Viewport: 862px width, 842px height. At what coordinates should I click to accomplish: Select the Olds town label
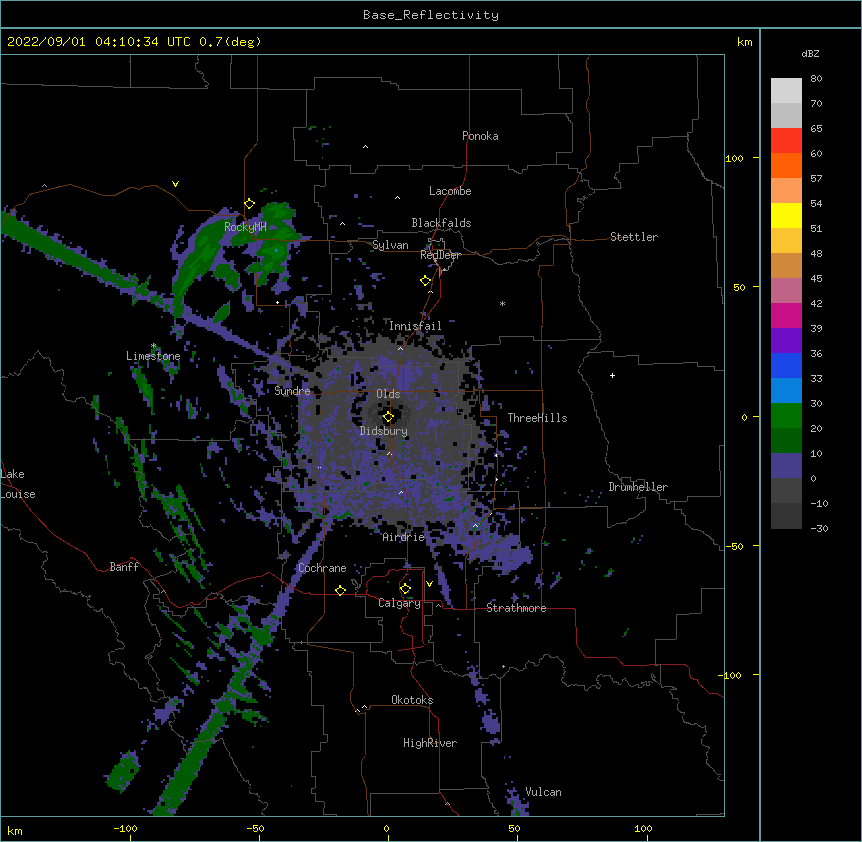click(x=388, y=394)
